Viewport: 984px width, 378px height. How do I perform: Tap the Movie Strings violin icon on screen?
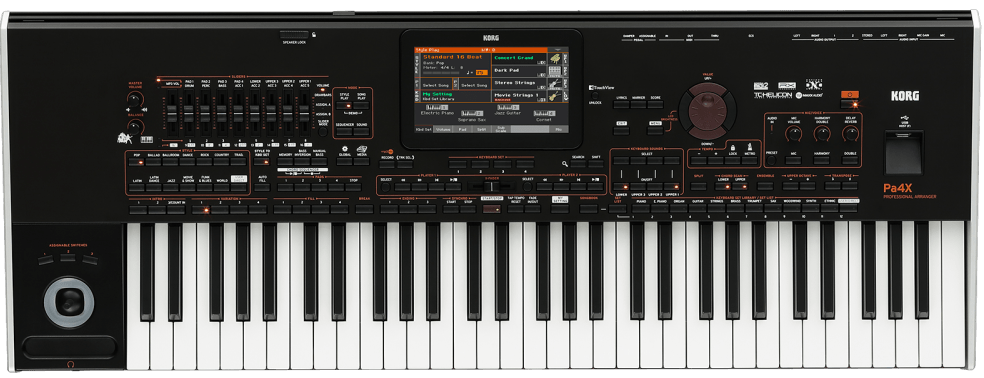pyautogui.click(x=556, y=96)
